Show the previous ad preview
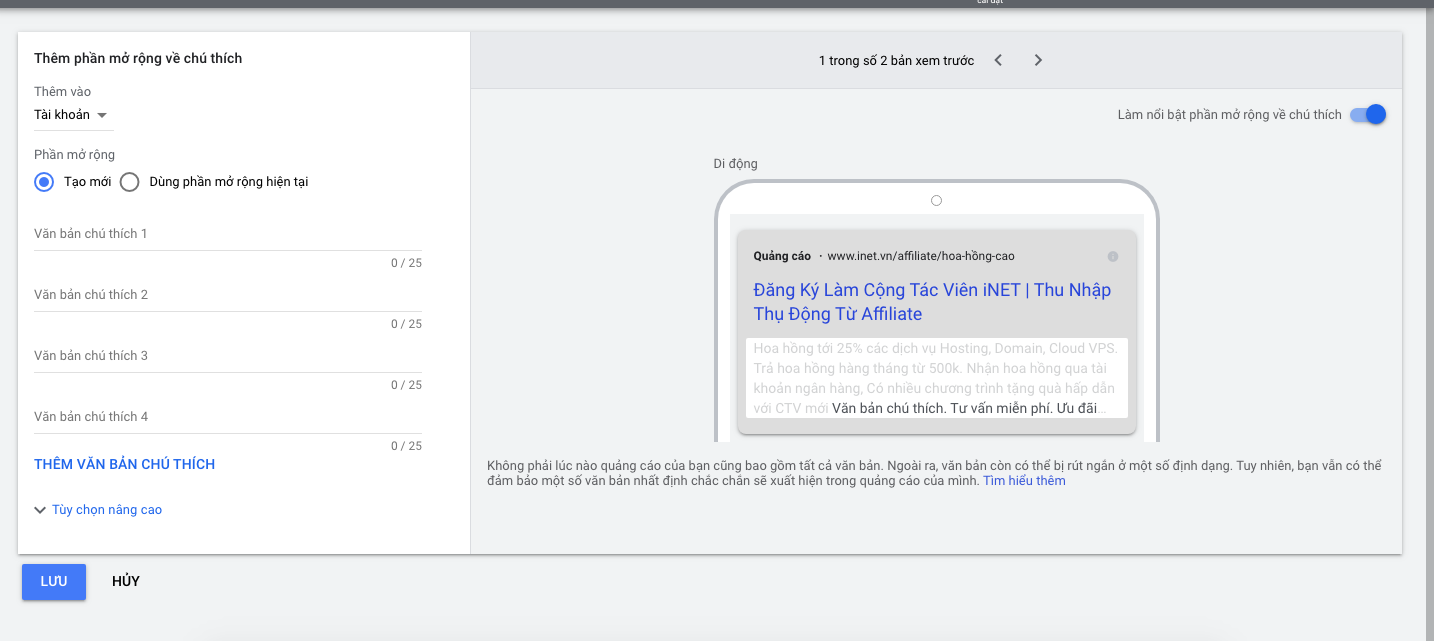The image size is (1434, 641). point(998,60)
